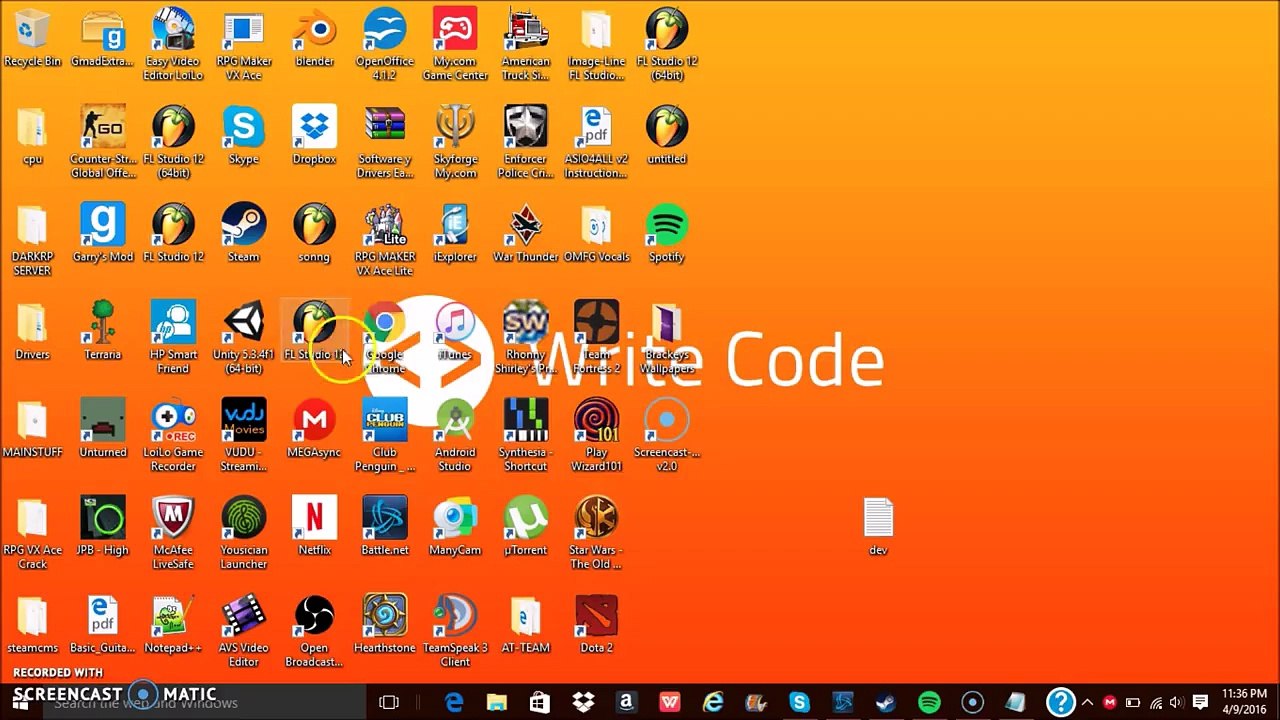The height and width of the screenshot is (720, 1280).
Task: Open the Steam desktop shortcut
Action: [x=244, y=234]
